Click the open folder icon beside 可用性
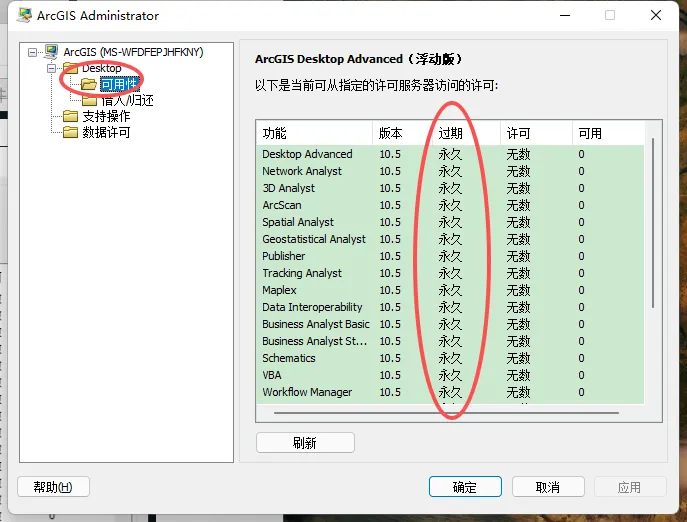This screenshot has height=522, width=687. [x=89, y=84]
